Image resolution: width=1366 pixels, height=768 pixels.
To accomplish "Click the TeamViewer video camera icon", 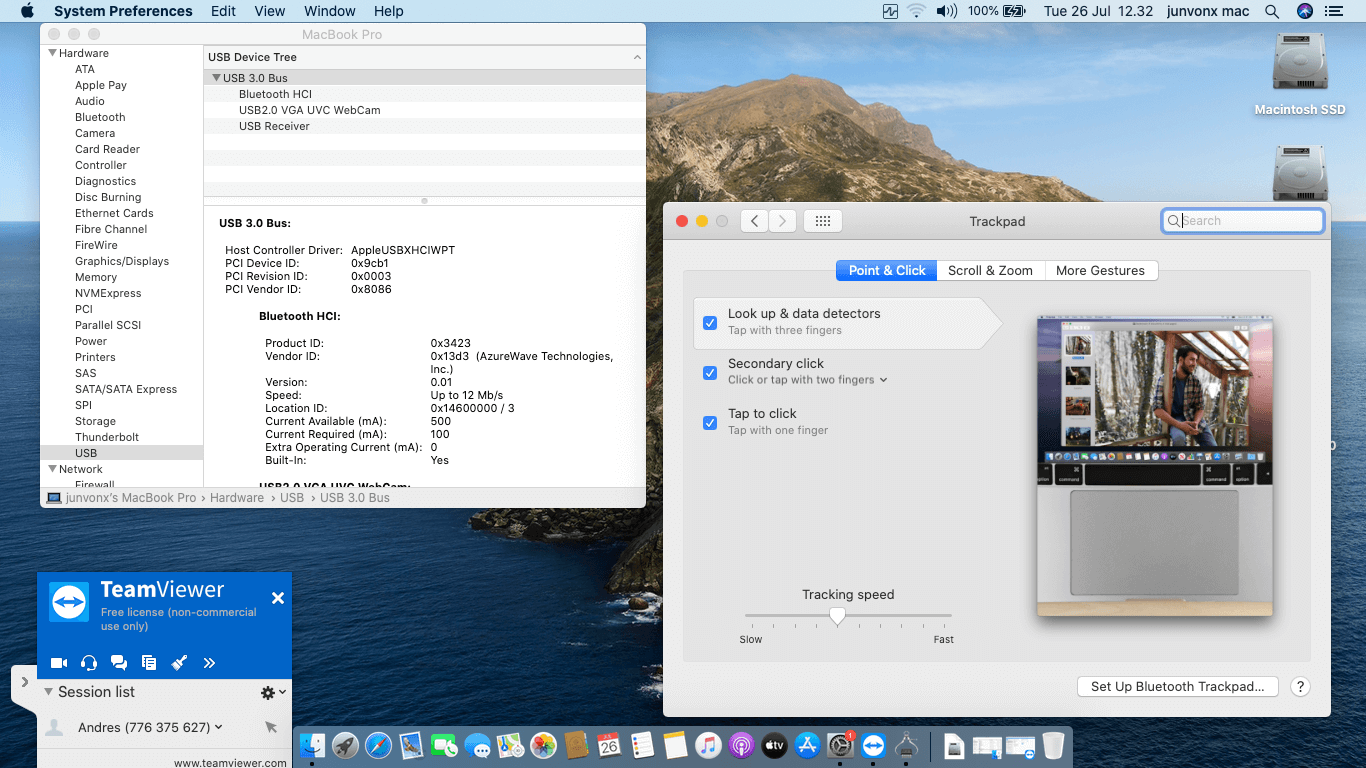I will 59,662.
